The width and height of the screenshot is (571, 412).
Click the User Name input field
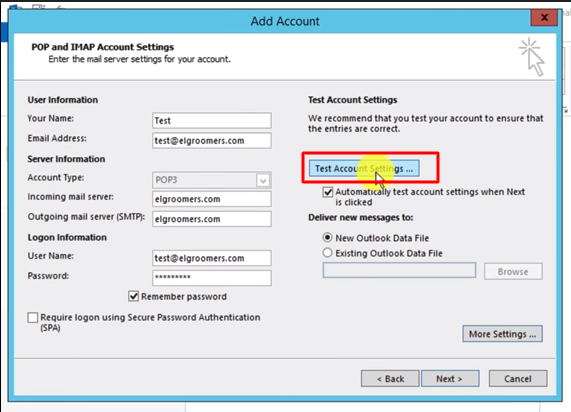(x=212, y=258)
